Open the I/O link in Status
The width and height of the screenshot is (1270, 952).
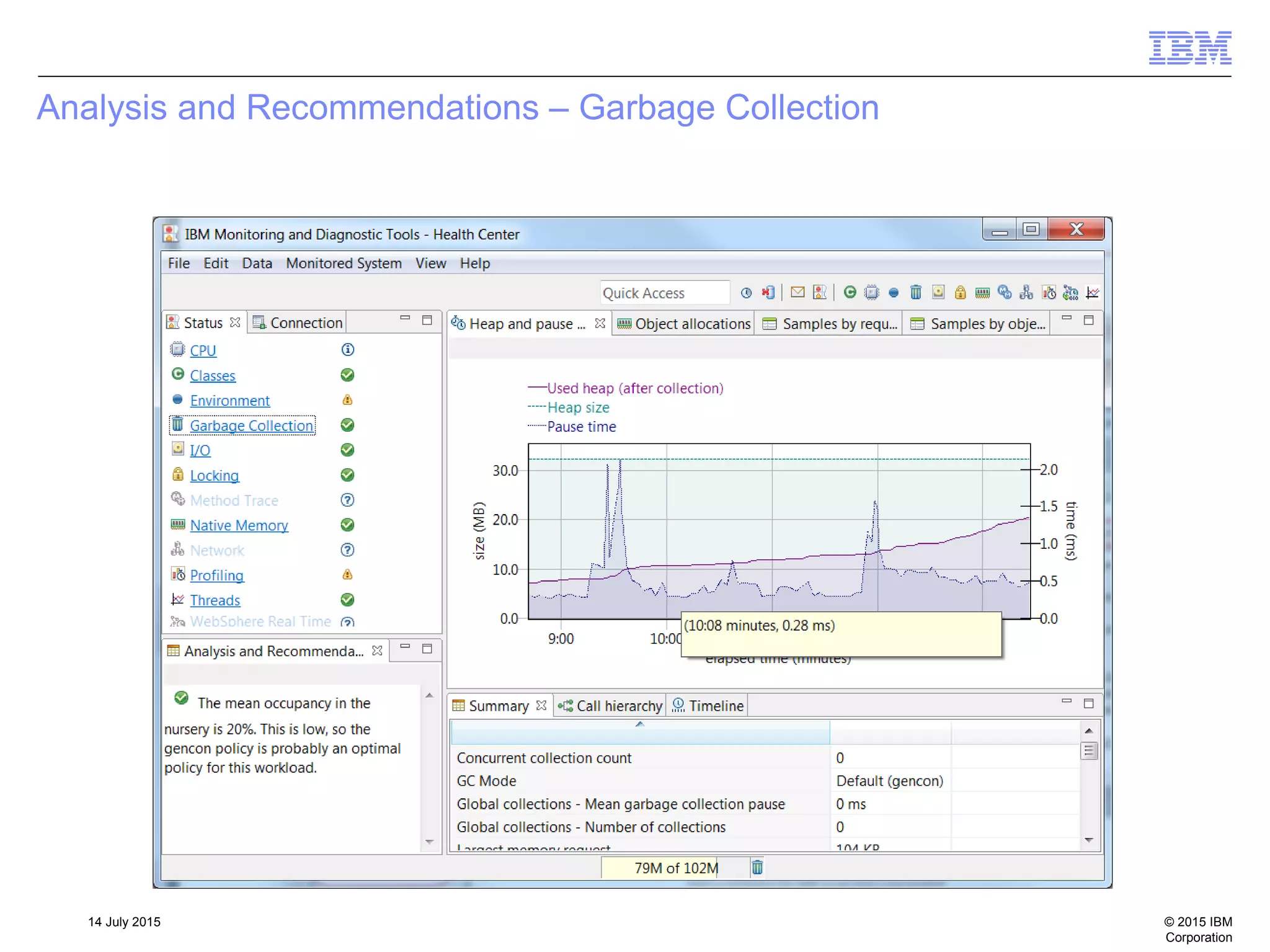(x=200, y=450)
